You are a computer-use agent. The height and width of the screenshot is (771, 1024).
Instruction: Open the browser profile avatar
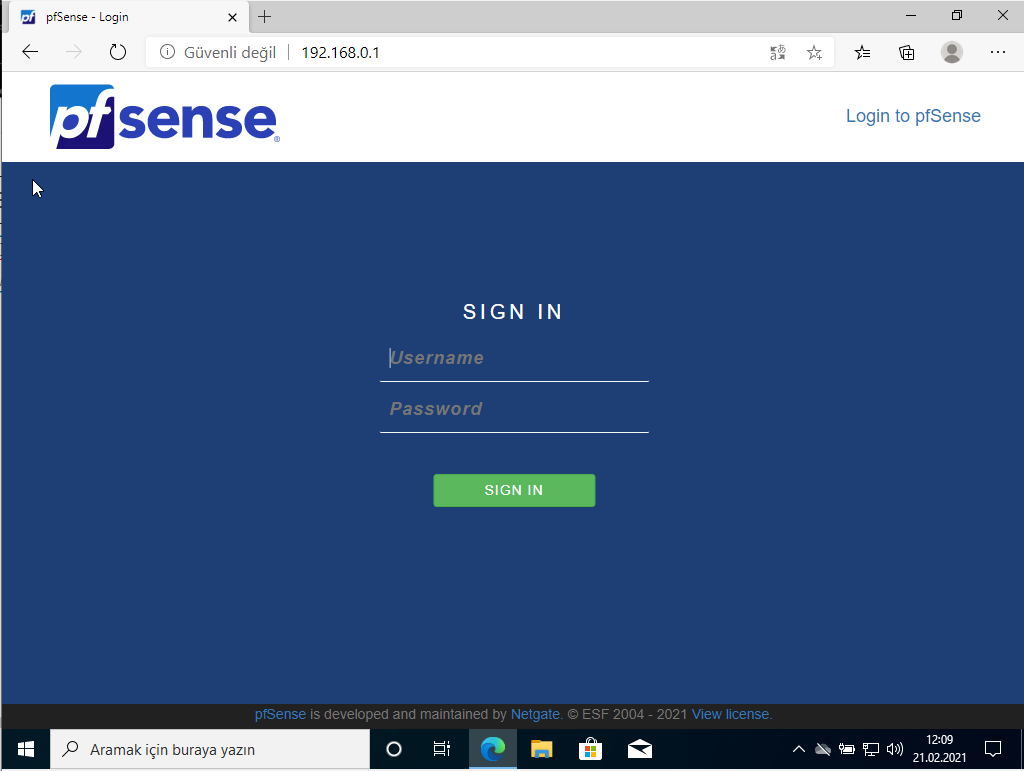pos(952,52)
